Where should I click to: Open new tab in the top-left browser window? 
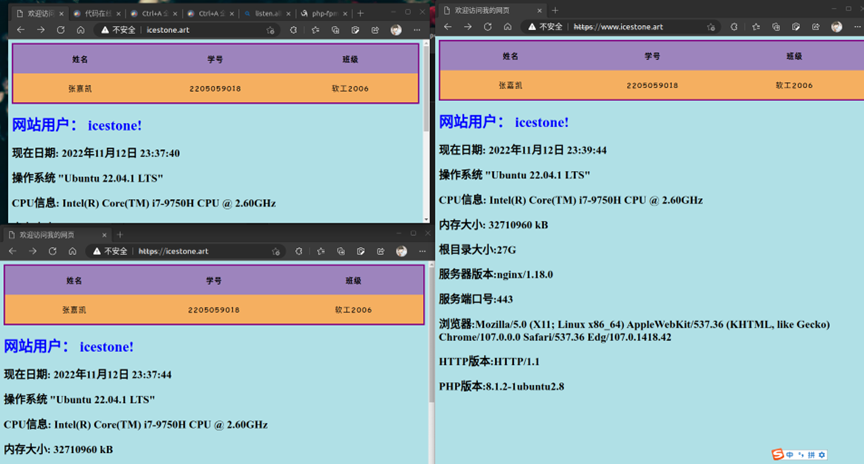(x=361, y=14)
